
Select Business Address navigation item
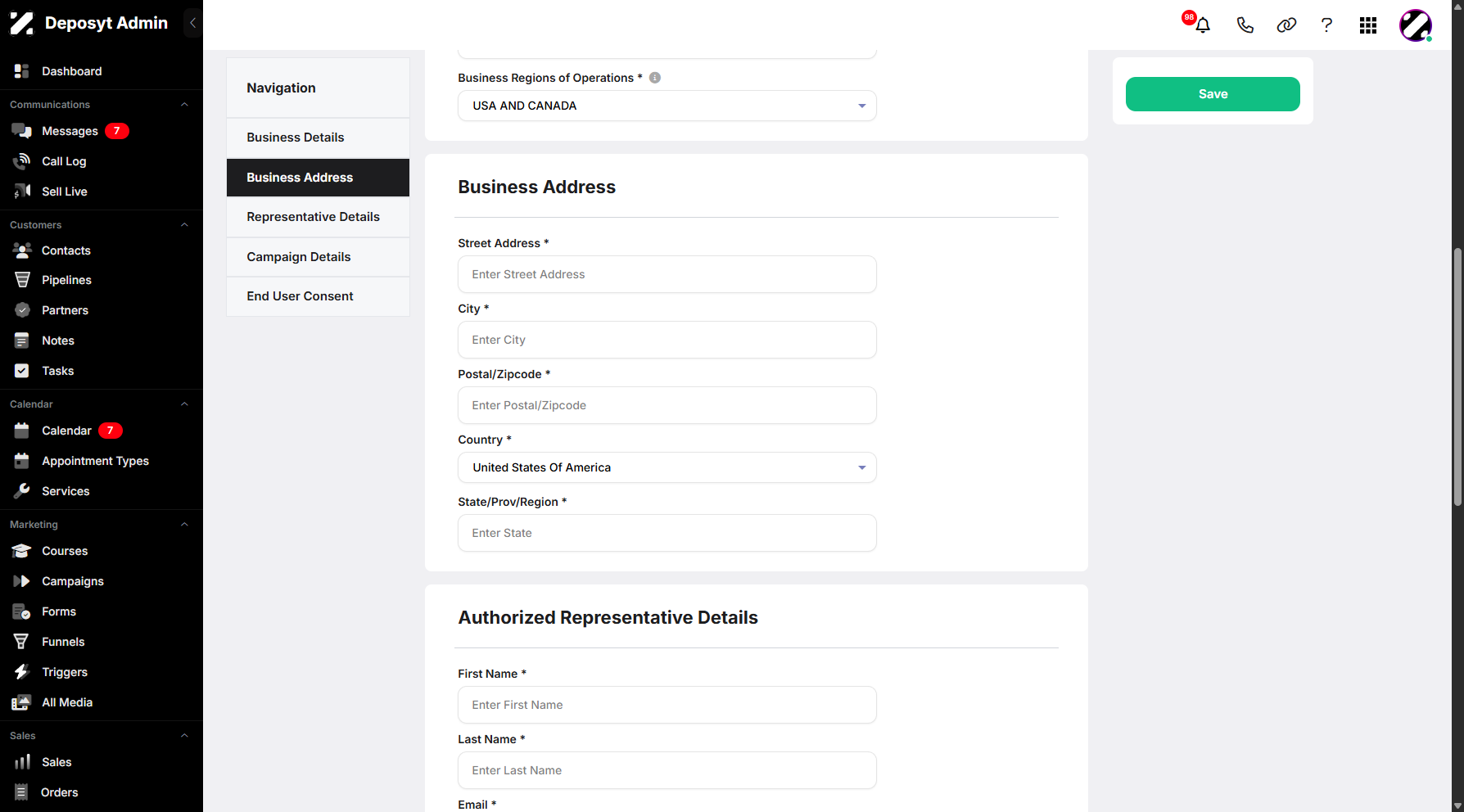(318, 178)
